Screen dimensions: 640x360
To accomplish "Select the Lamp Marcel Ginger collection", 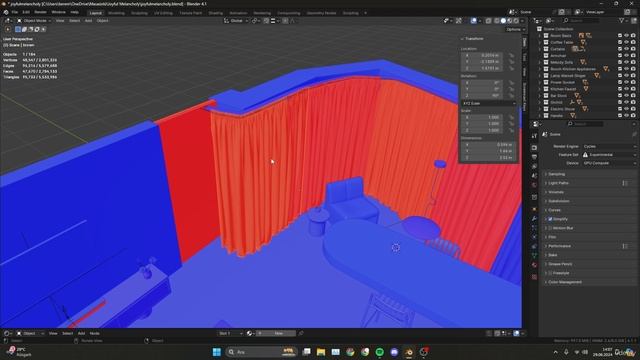I will [568, 76].
